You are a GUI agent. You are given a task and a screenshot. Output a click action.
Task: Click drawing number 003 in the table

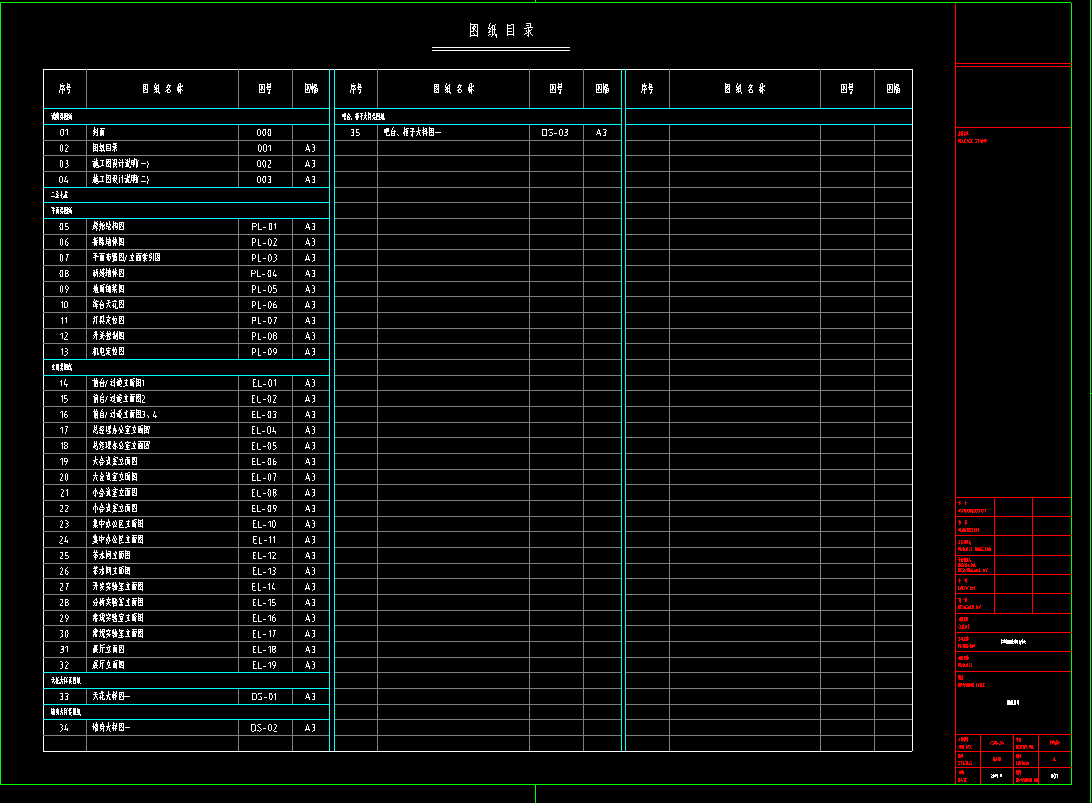coord(264,180)
